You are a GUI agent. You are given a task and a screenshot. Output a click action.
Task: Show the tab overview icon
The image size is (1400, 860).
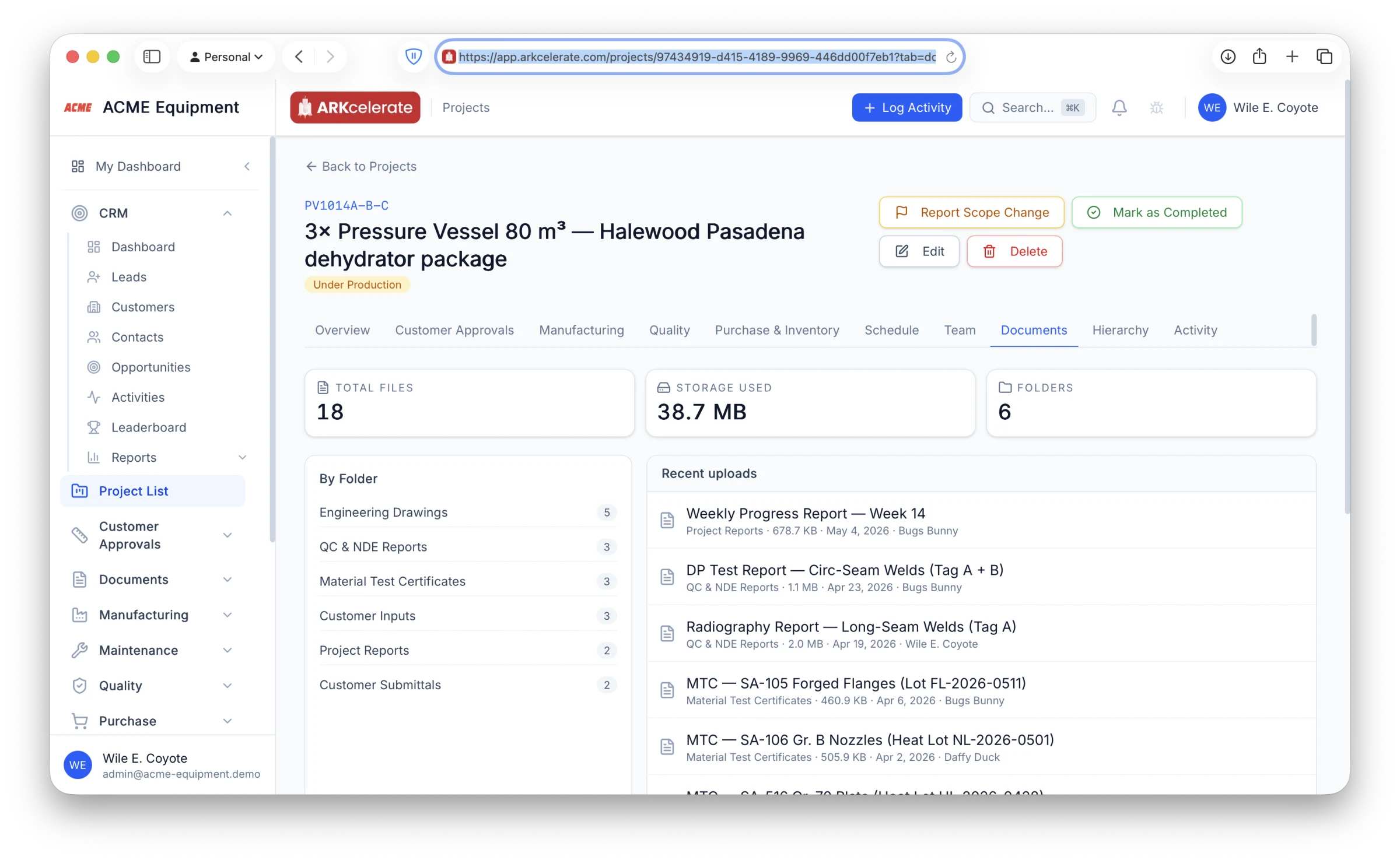point(1324,57)
